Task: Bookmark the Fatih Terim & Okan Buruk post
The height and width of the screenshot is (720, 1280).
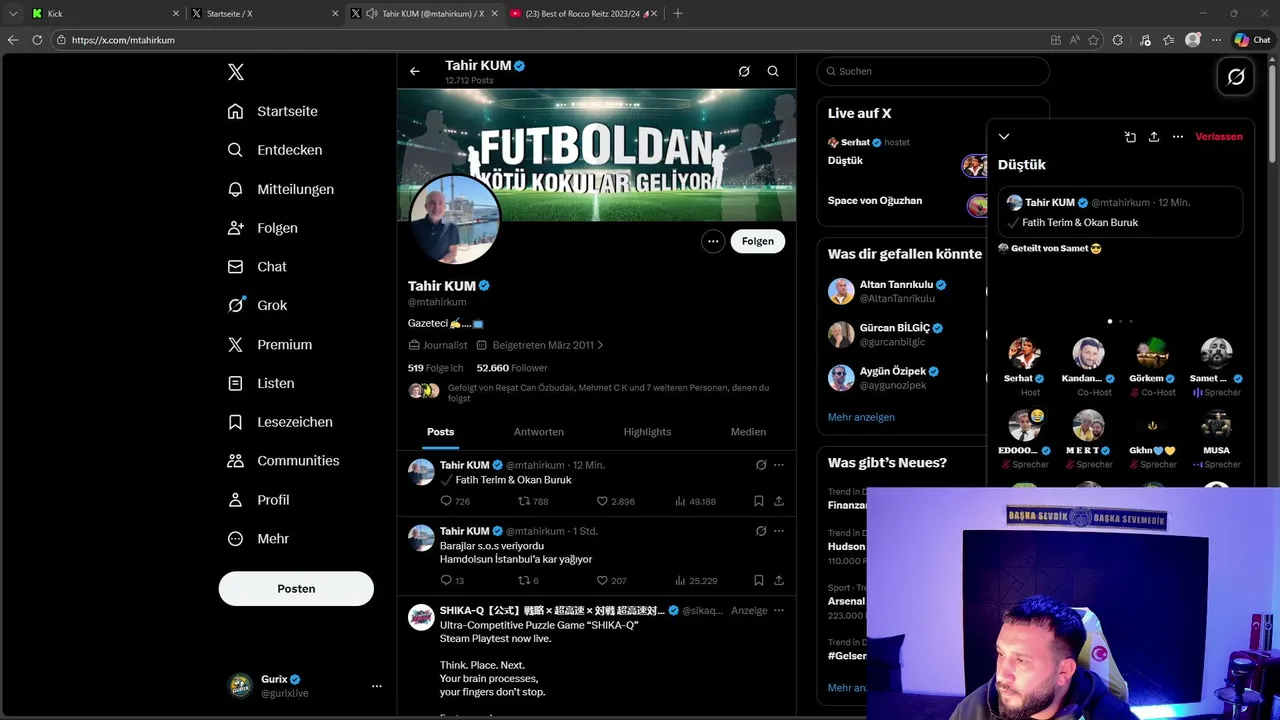Action: pyautogui.click(x=758, y=501)
